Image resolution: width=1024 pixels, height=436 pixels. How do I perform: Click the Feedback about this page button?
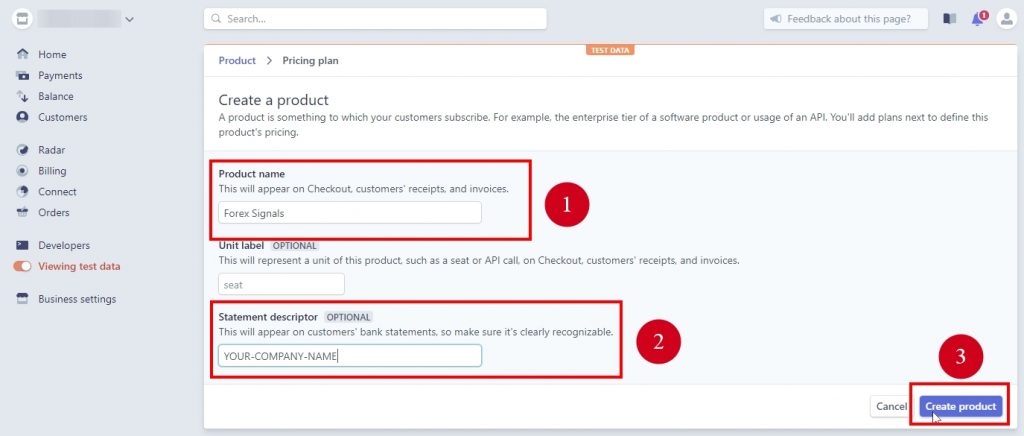tap(846, 19)
